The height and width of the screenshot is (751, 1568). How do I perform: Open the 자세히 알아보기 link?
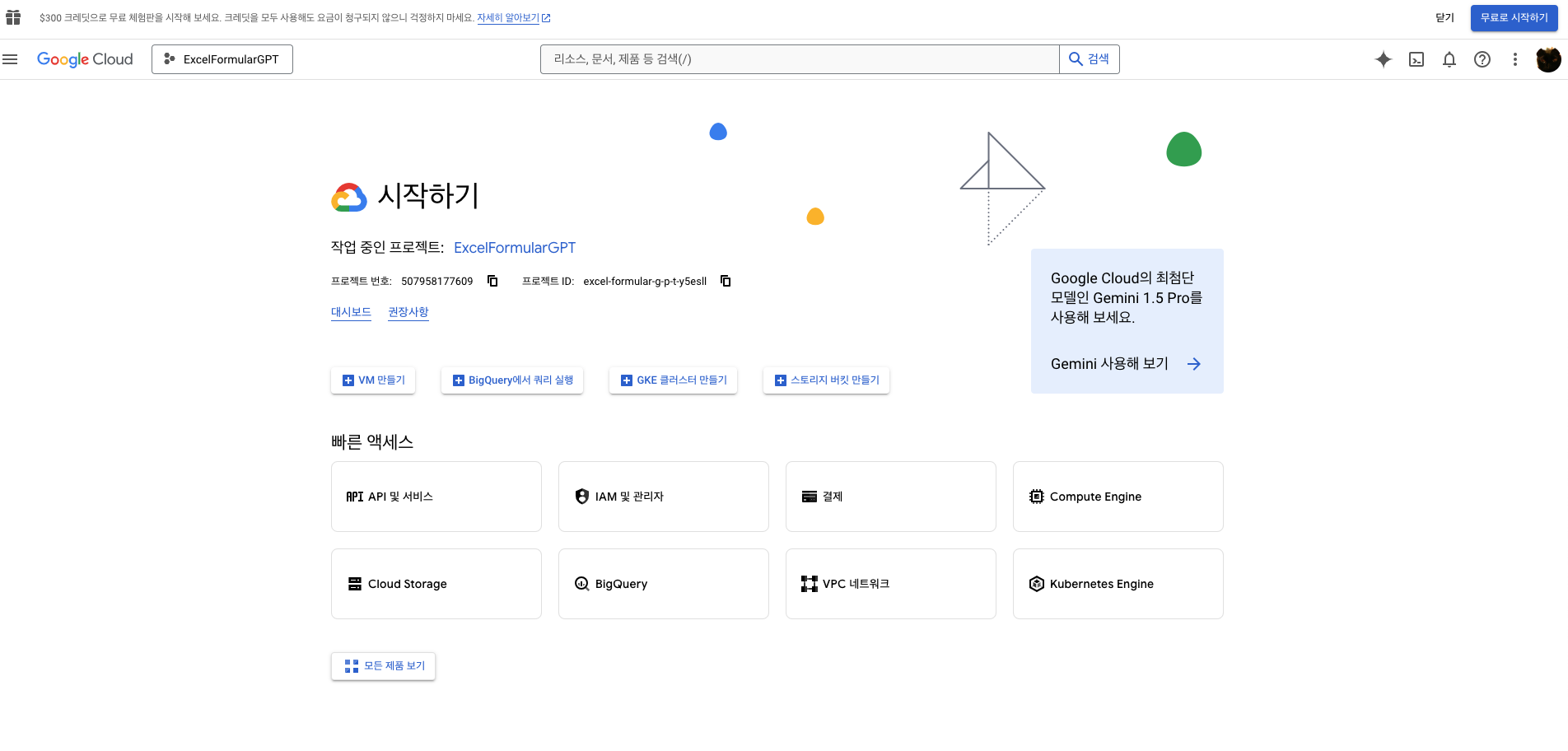coord(514,18)
